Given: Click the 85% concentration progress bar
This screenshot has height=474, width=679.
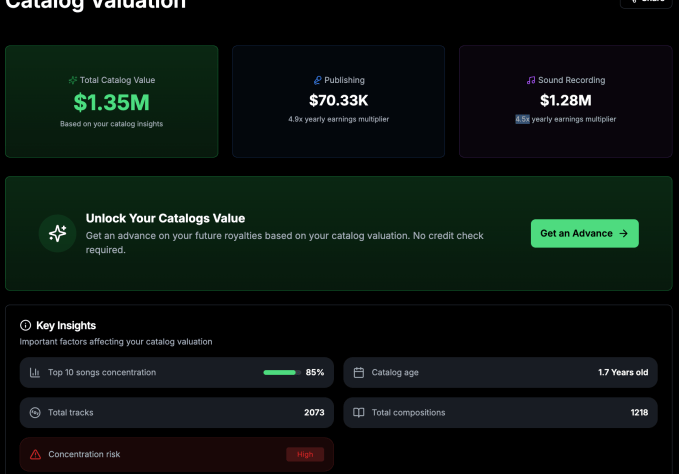Looking at the screenshot, I should pos(282,372).
